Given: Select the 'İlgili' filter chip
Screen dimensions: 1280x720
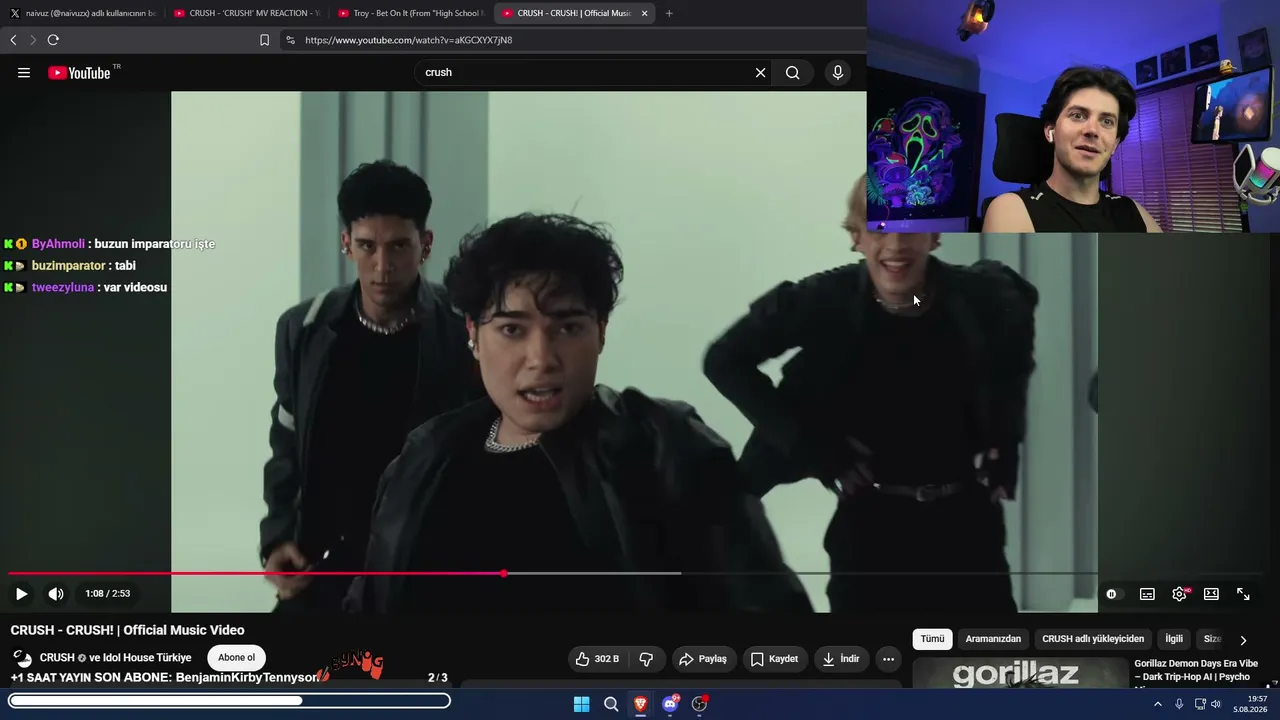Looking at the screenshot, I should pos(1174,639).
